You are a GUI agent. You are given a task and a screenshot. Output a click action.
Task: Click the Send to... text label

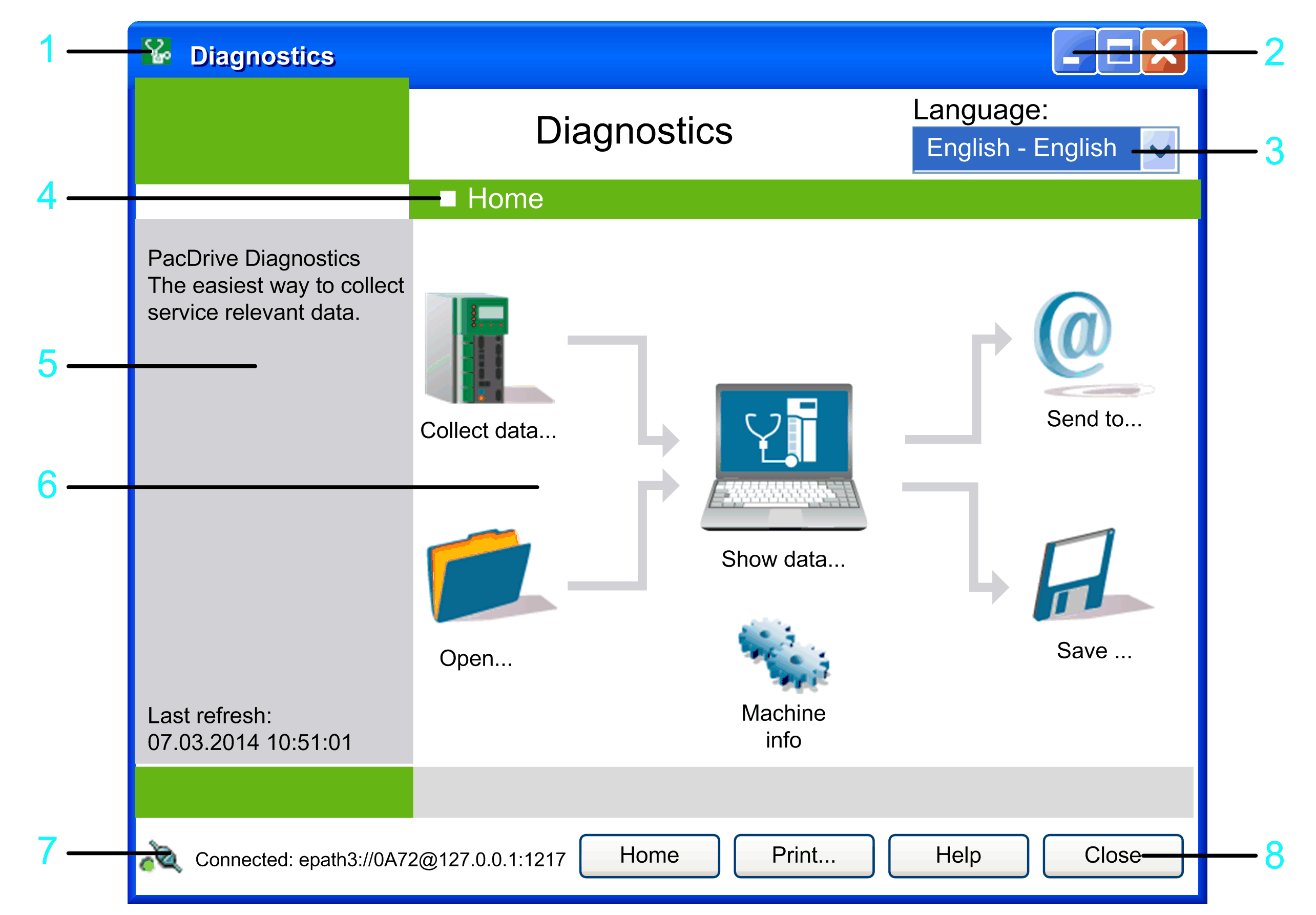(1094, 419)
